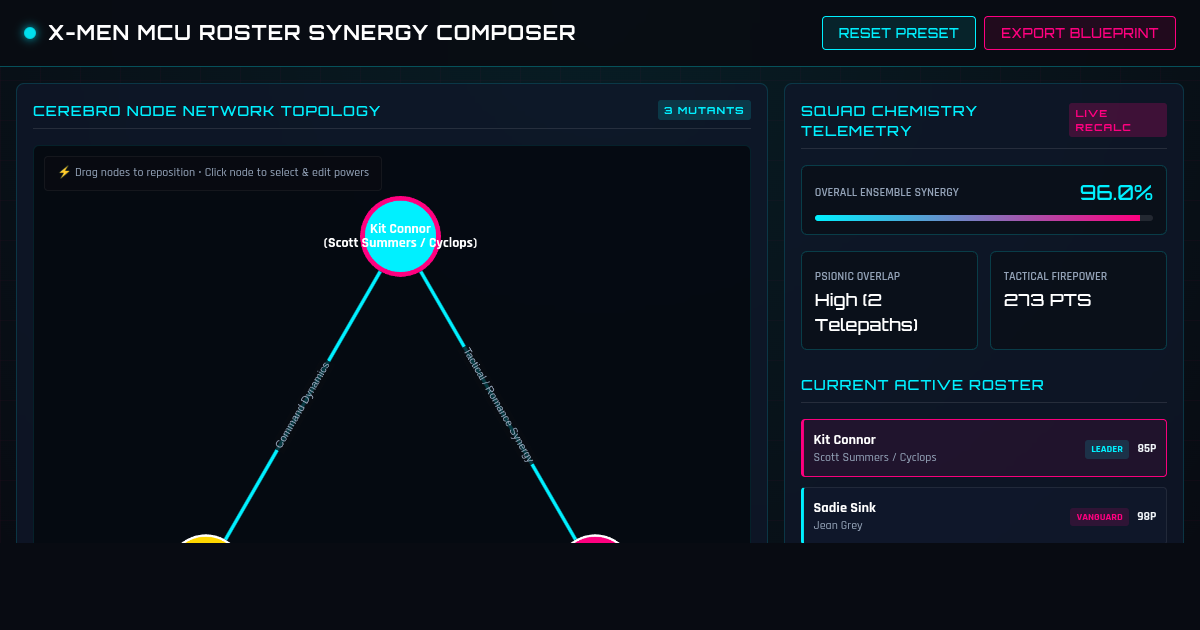Click Squad Chemistry Telemetry heading

coord(889,120)
